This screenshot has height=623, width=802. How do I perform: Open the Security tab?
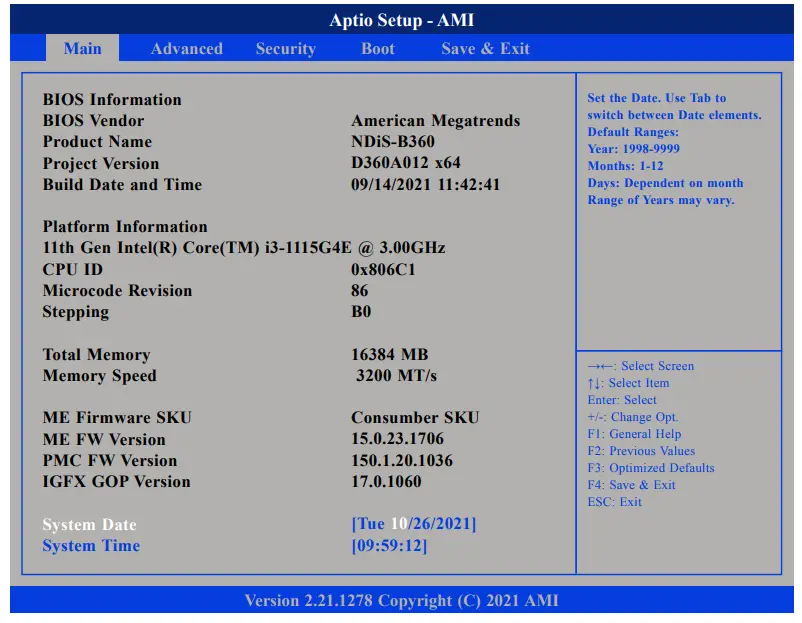pos(285,48)
